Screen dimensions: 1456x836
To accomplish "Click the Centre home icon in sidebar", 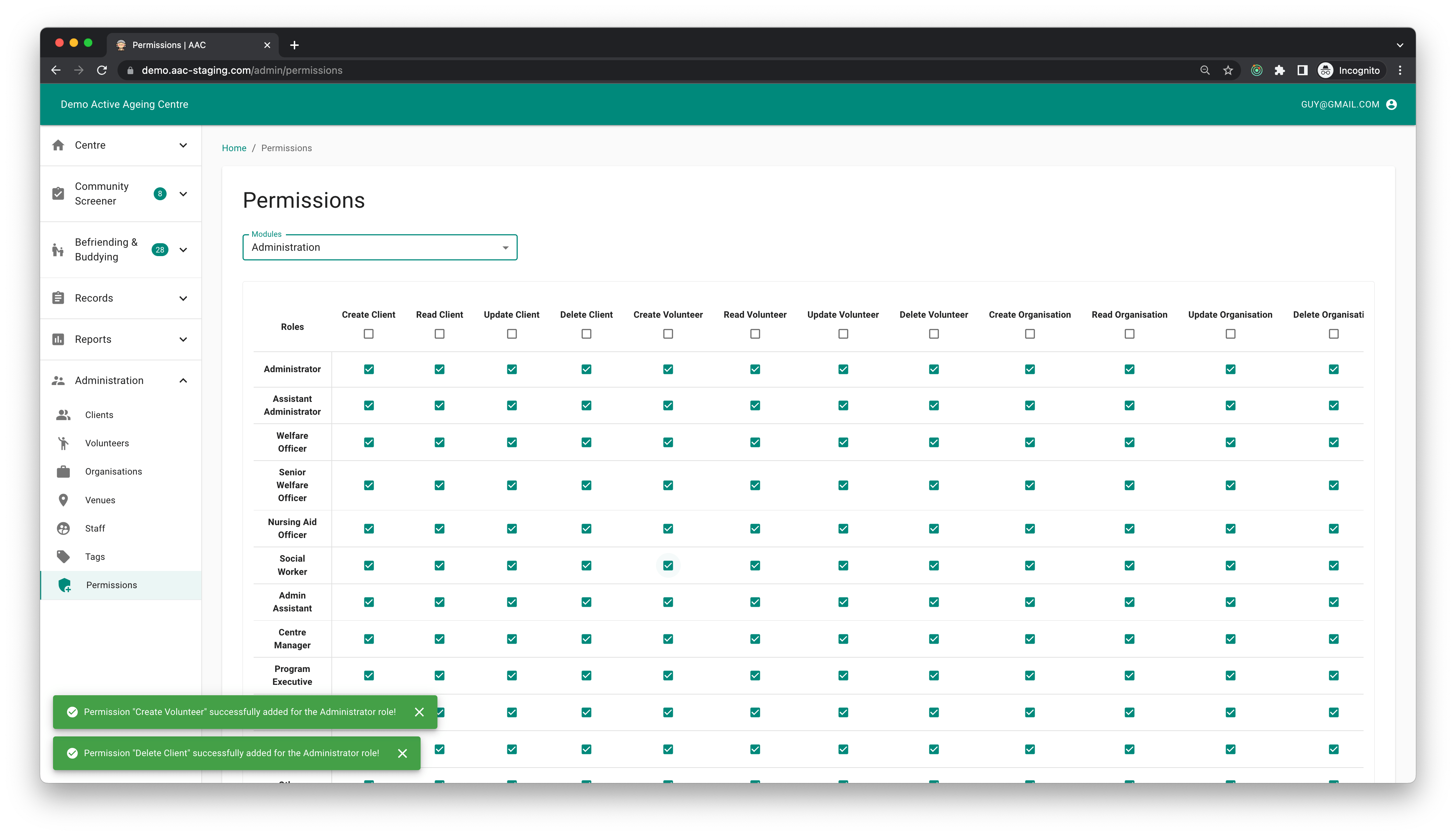I will (58, 145).
